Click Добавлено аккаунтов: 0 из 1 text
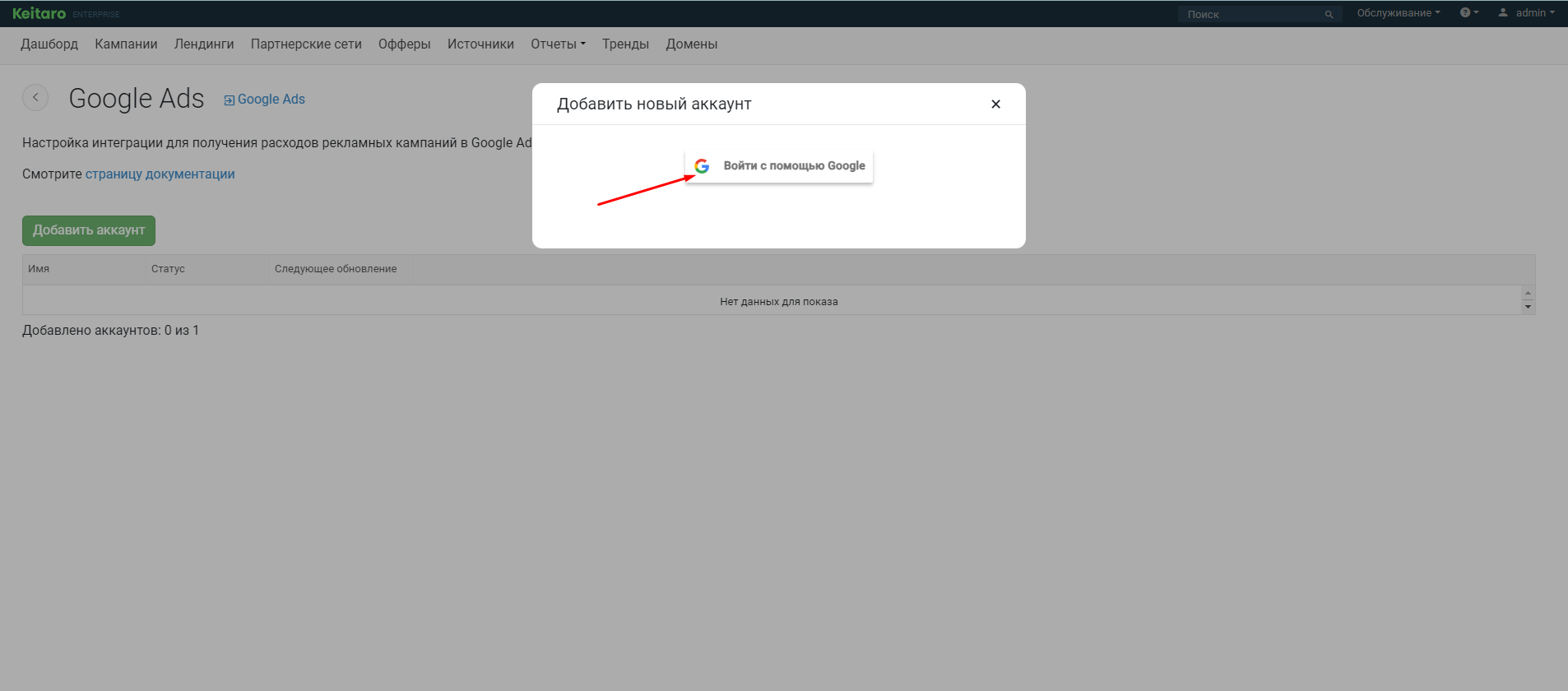 110,331
